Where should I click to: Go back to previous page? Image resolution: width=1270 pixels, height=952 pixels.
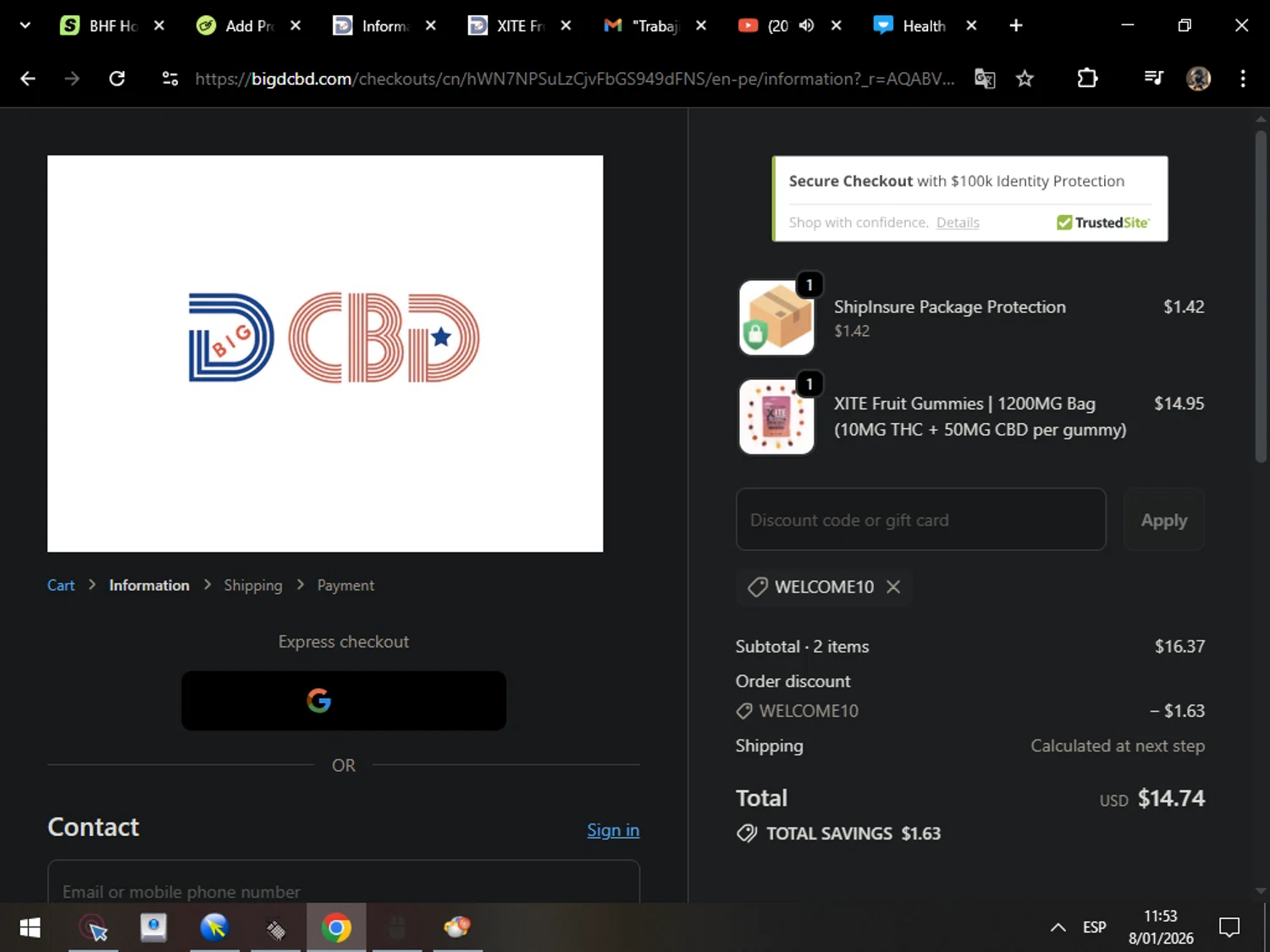coord(28,79)
